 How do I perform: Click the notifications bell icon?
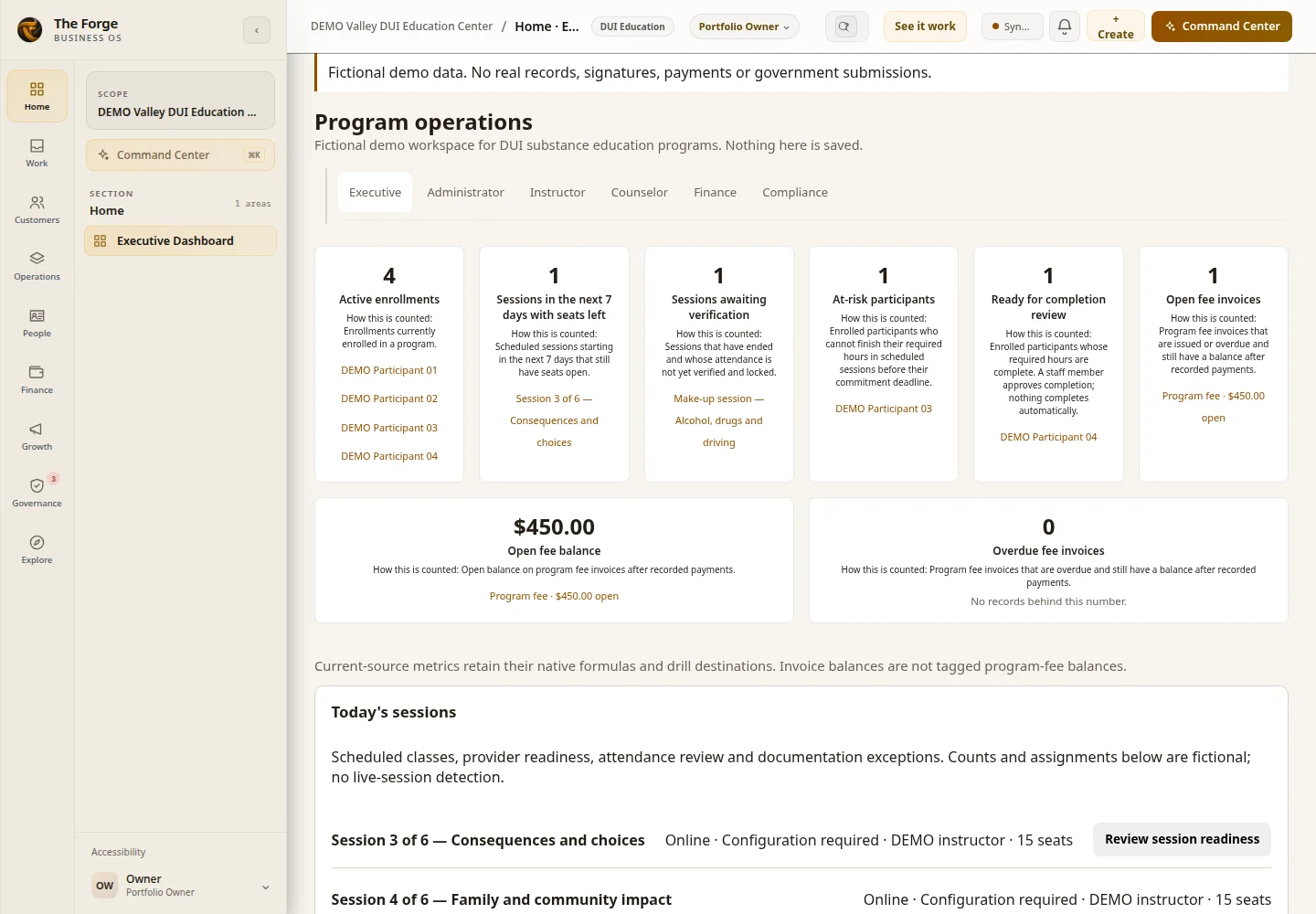pos(1065,27)
